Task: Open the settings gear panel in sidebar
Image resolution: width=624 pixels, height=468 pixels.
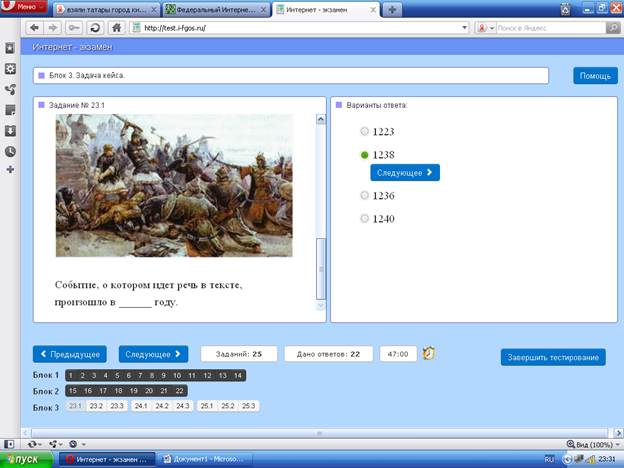Action: point(10,69)
